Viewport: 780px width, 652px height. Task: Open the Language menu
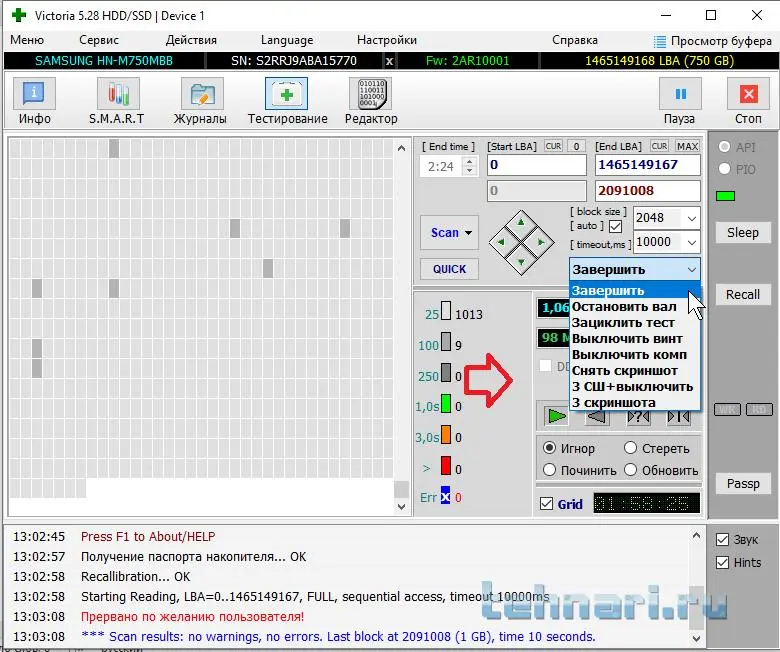click(287, 40)
